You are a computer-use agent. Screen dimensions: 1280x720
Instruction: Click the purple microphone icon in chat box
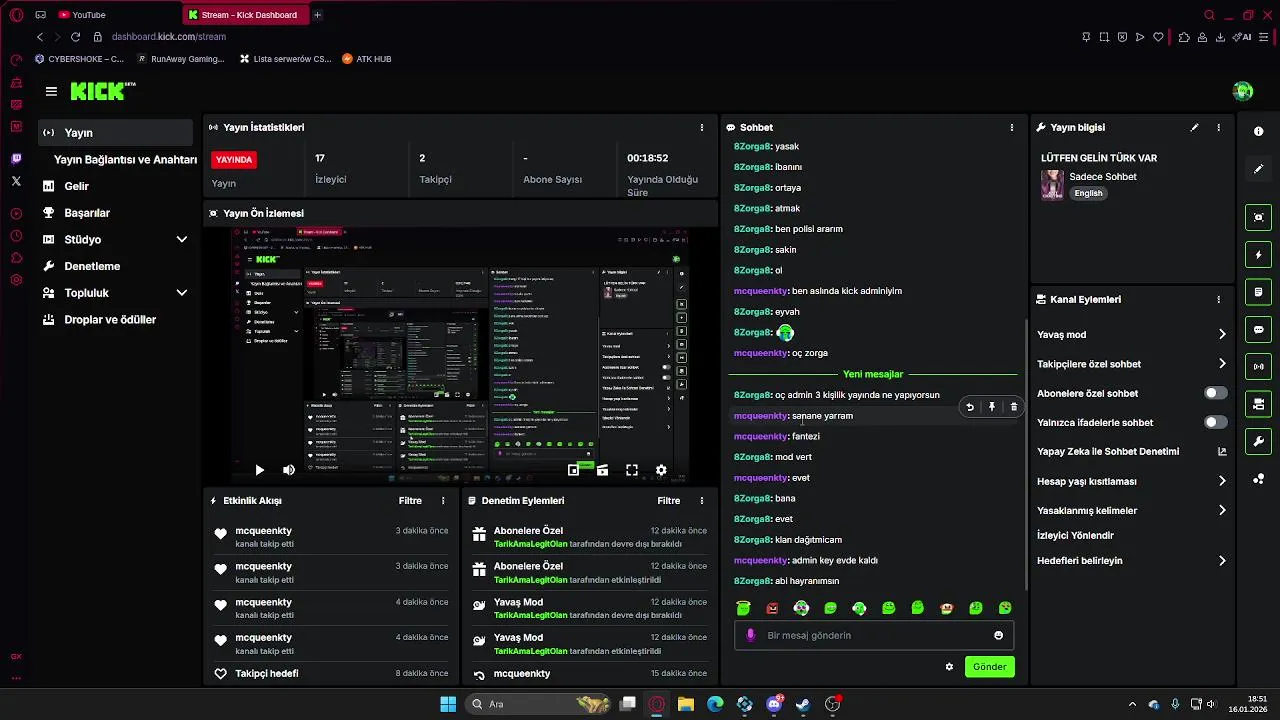coord(751,636)
